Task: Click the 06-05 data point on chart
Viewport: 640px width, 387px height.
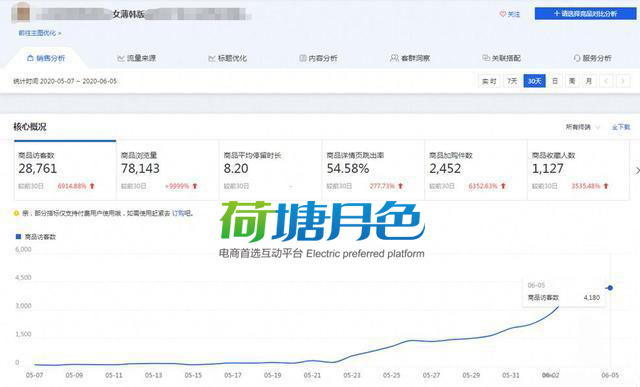Action: 610,288
